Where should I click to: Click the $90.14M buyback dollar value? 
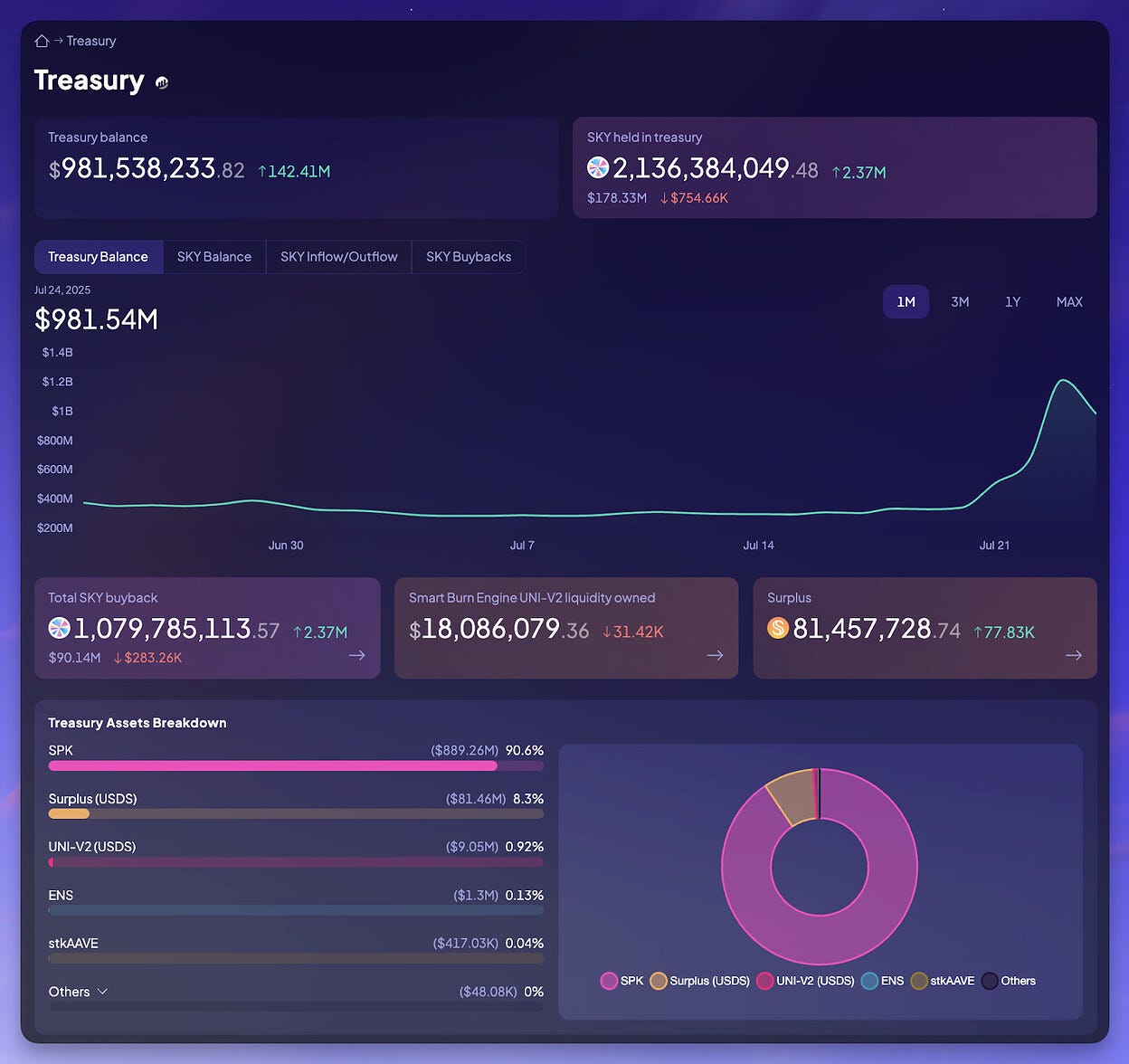click(74, 658)
